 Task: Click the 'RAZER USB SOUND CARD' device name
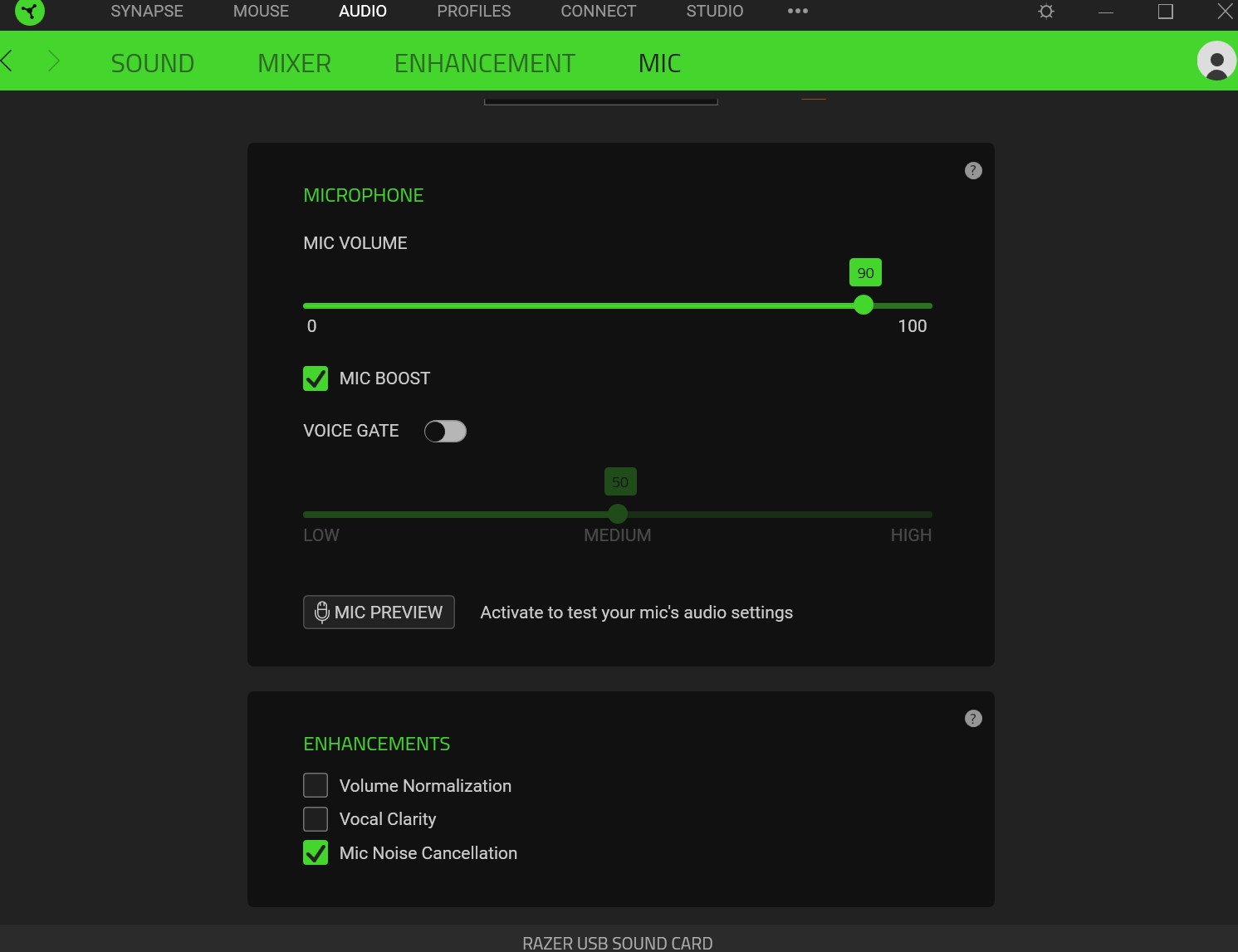click(618, 943)
